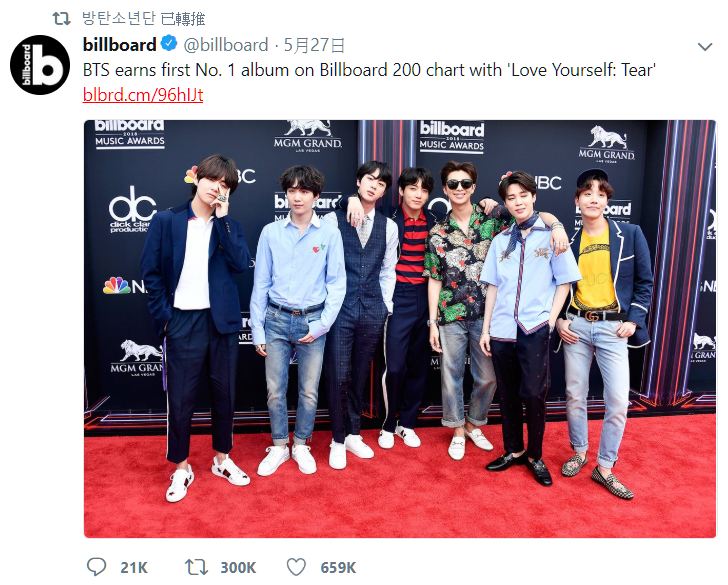Toggle the heart like icon

(296, 567)
